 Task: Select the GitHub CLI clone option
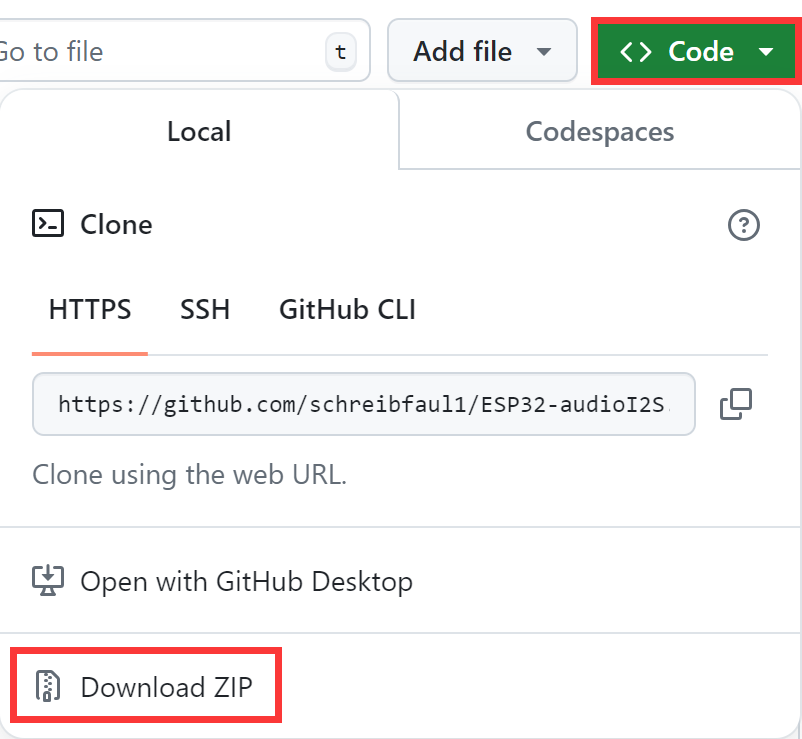[x=347, y=309]
